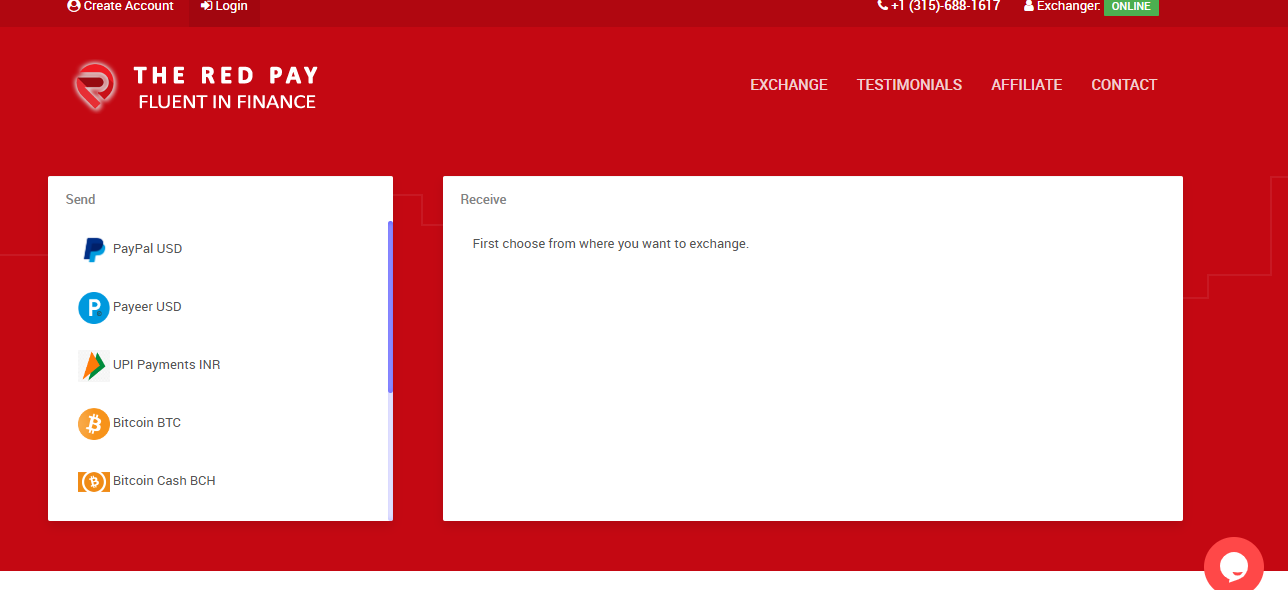Click the Create Account link
The image size is (1288, 590).
(120, 6)
